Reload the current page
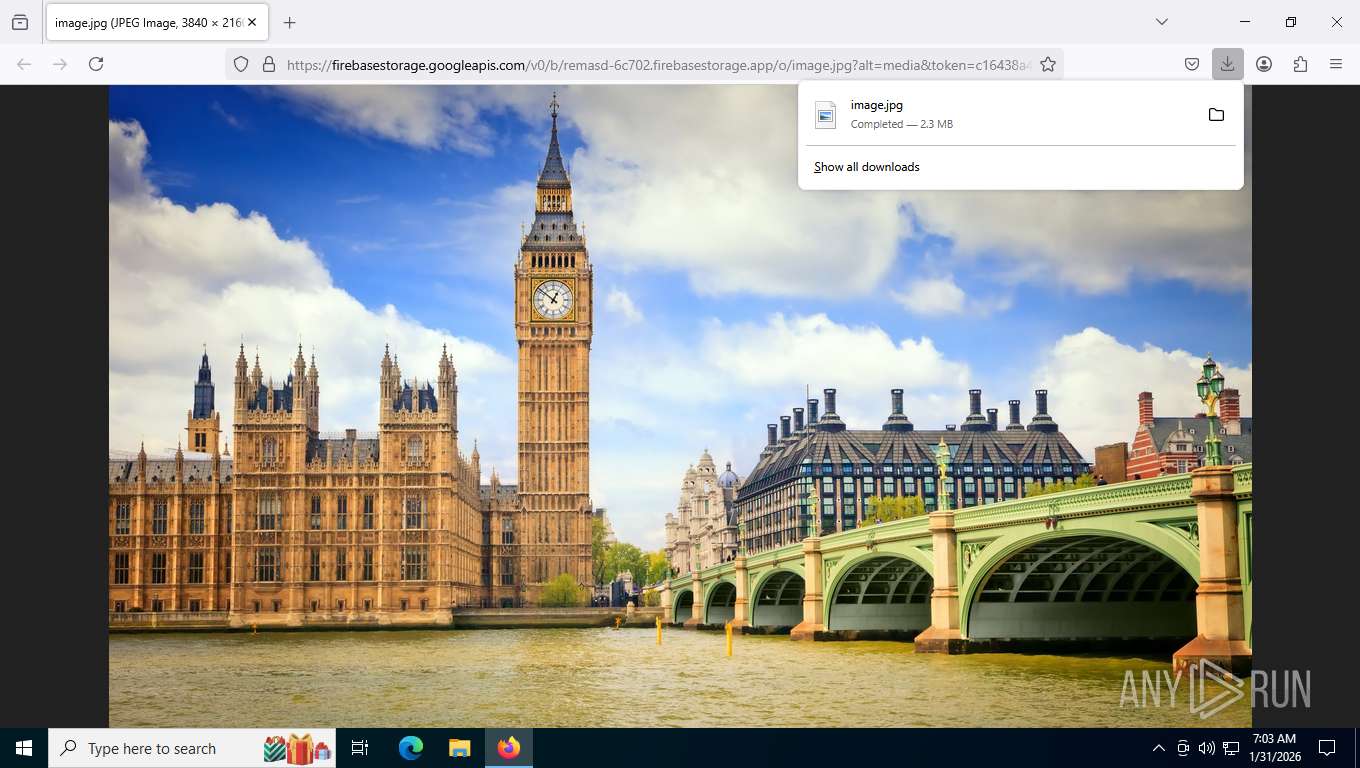The image size is (1360, 768). [96, 64]
